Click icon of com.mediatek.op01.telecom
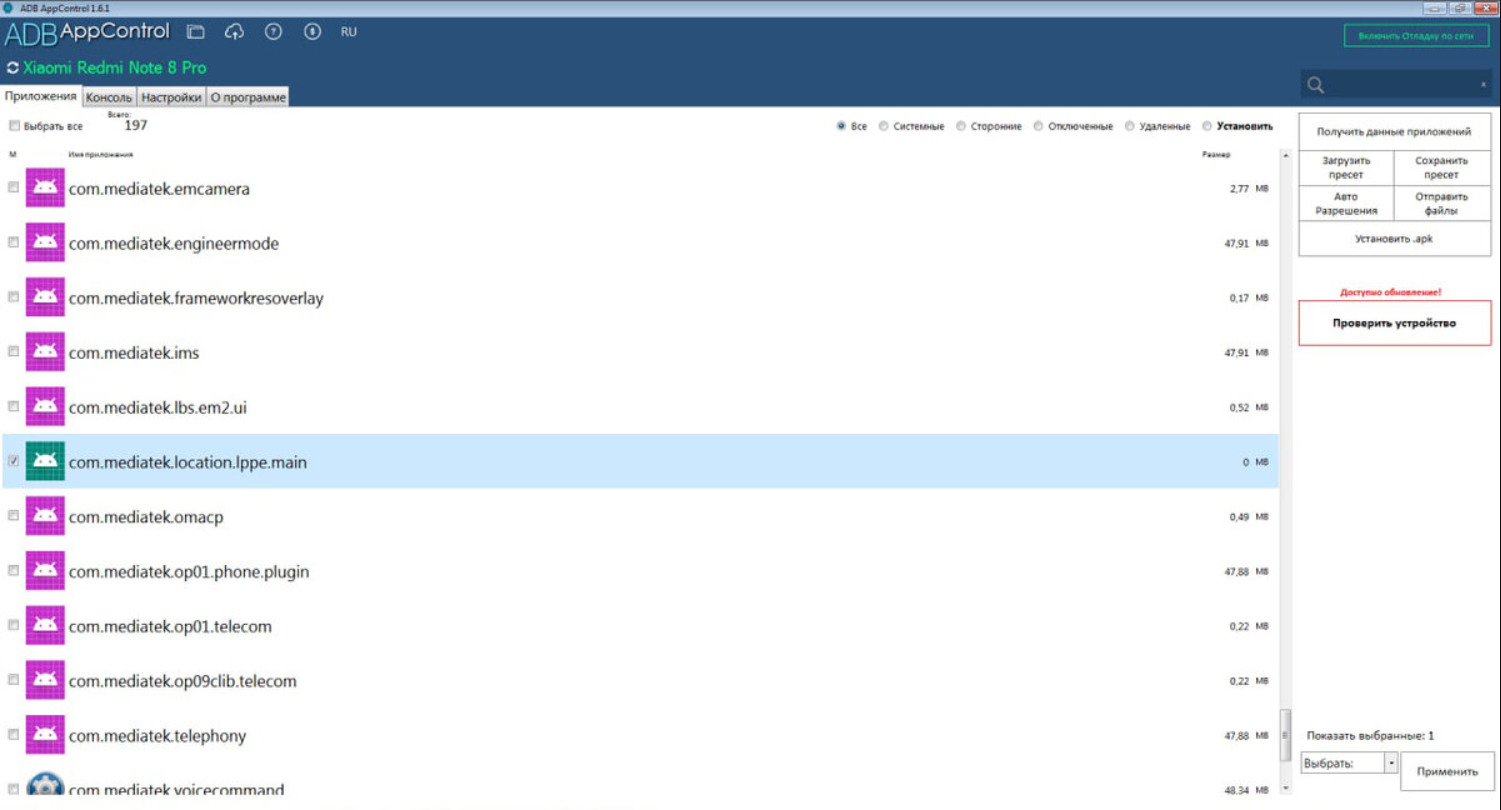This screenshot has width=1501, height=810. click(45, 625)
